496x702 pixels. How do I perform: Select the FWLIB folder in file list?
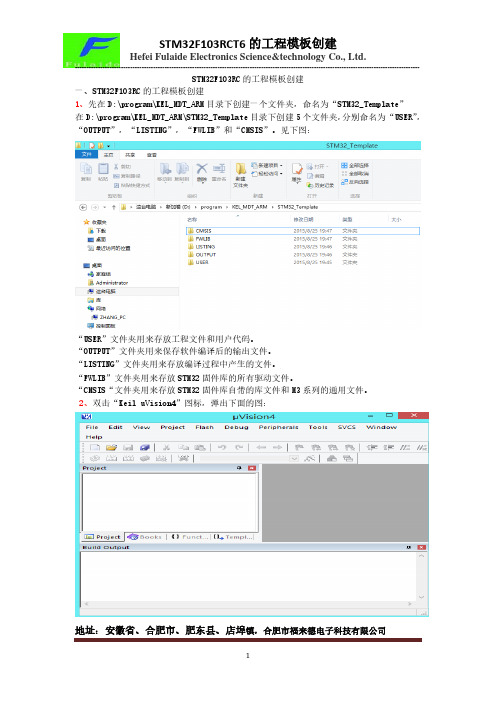(x=203, y=239)
